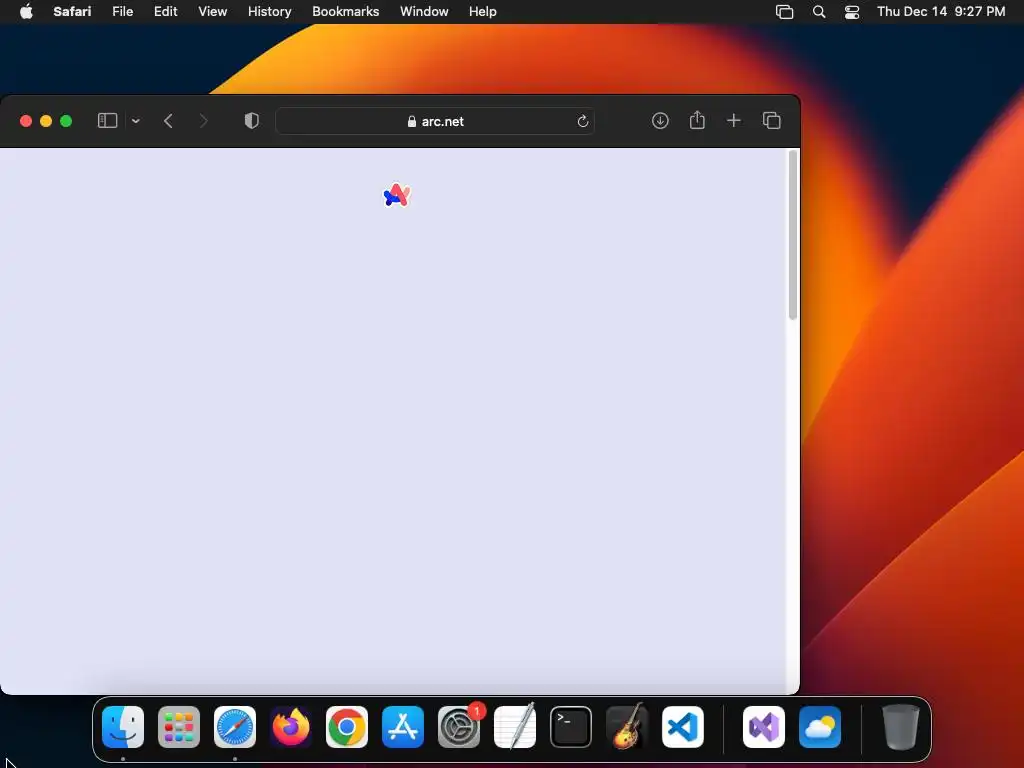Open the File menu
The height and width of the screenshot is (768, 1024).
tap(122, 12)
